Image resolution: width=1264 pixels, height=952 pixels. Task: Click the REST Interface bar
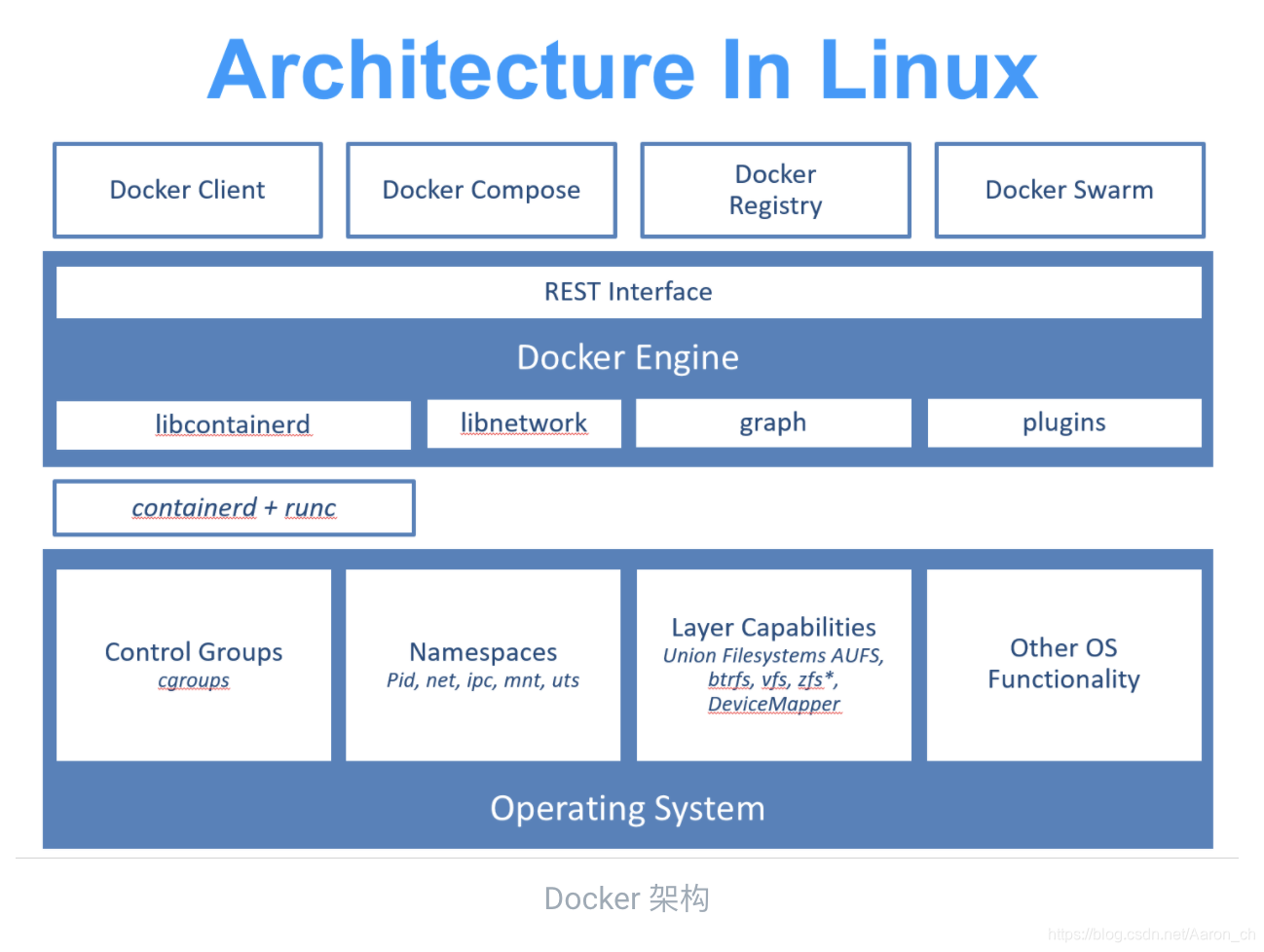click(629, 292)
